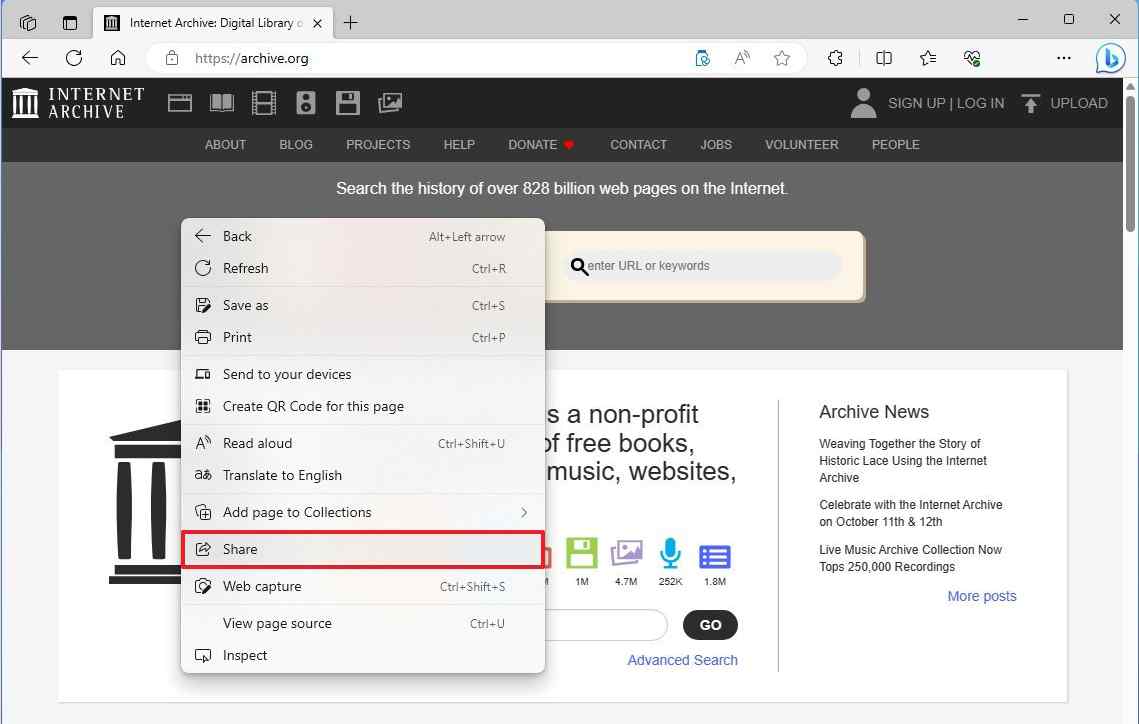Screen dimensions: 1139x724
Task: Click the software floppy disk header icon
Action: (347, 103)
